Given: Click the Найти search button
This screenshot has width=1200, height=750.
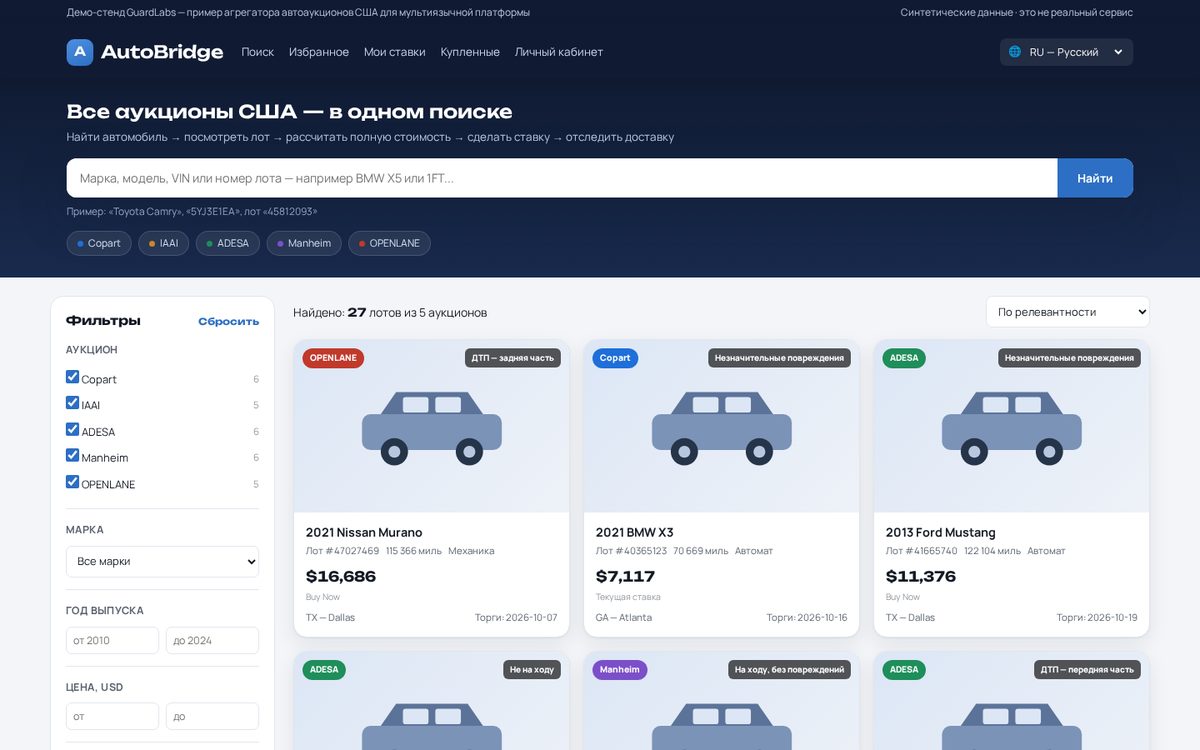Looking at the screenshot, I should [1095, 178].
